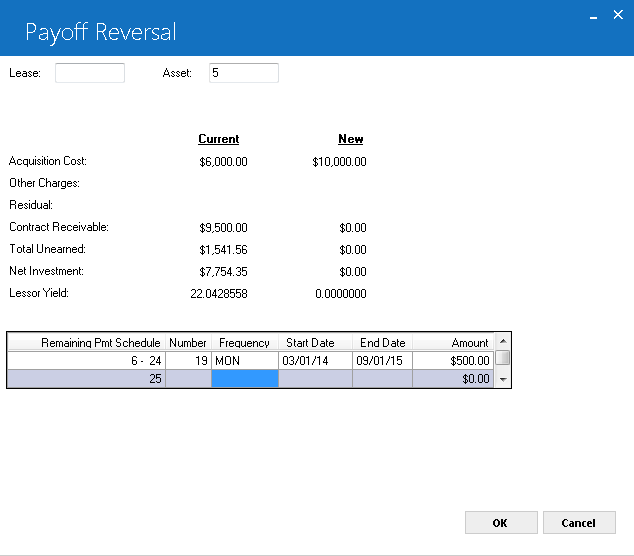Click the Total Unearned label
The height and width of the screenshot is (556, 634).
pos(47,249)
